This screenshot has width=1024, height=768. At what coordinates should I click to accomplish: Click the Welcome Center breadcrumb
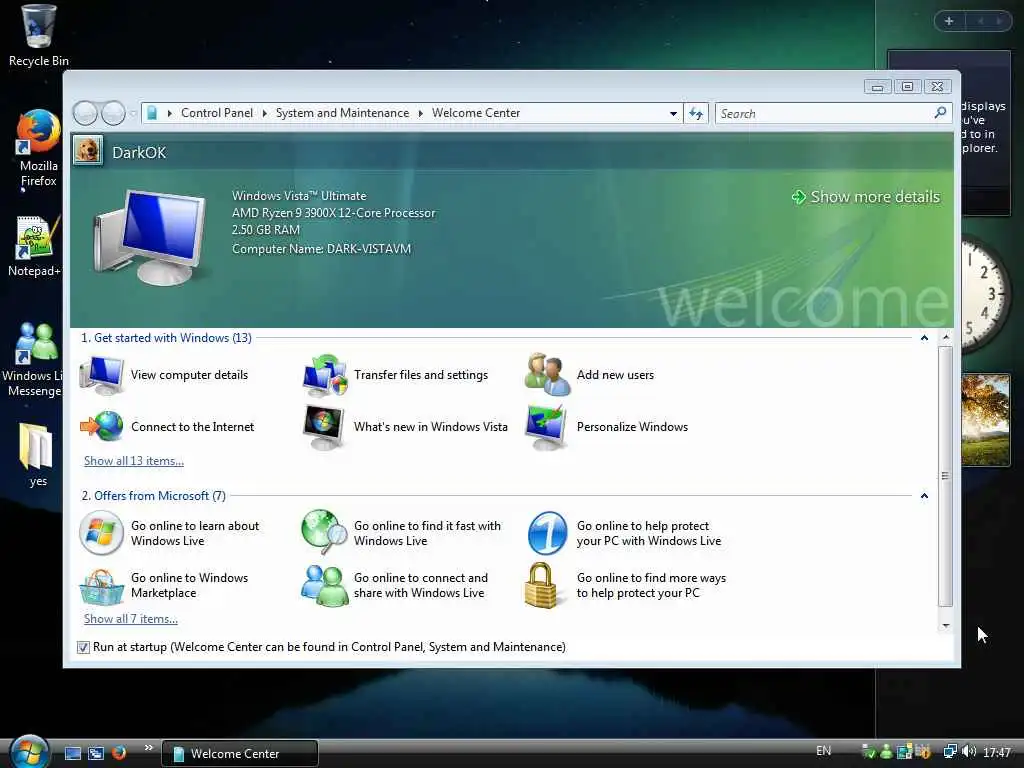(476, 113)
